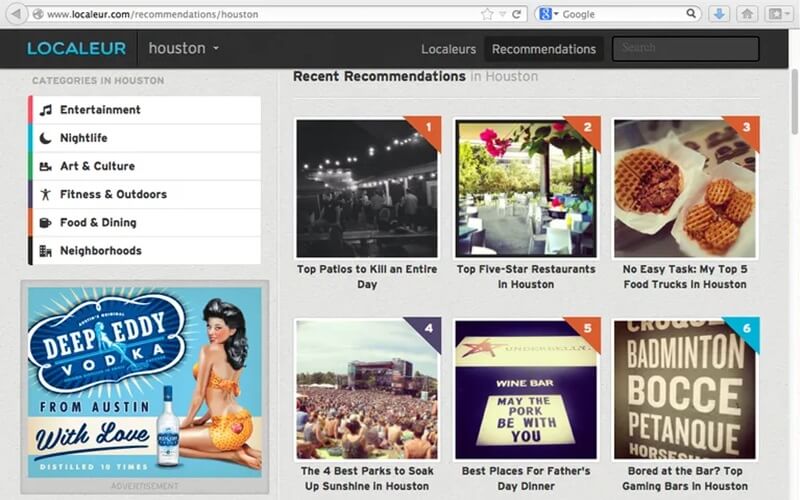
Task: Open the houston city dropdown
Action: coord(184,48)
